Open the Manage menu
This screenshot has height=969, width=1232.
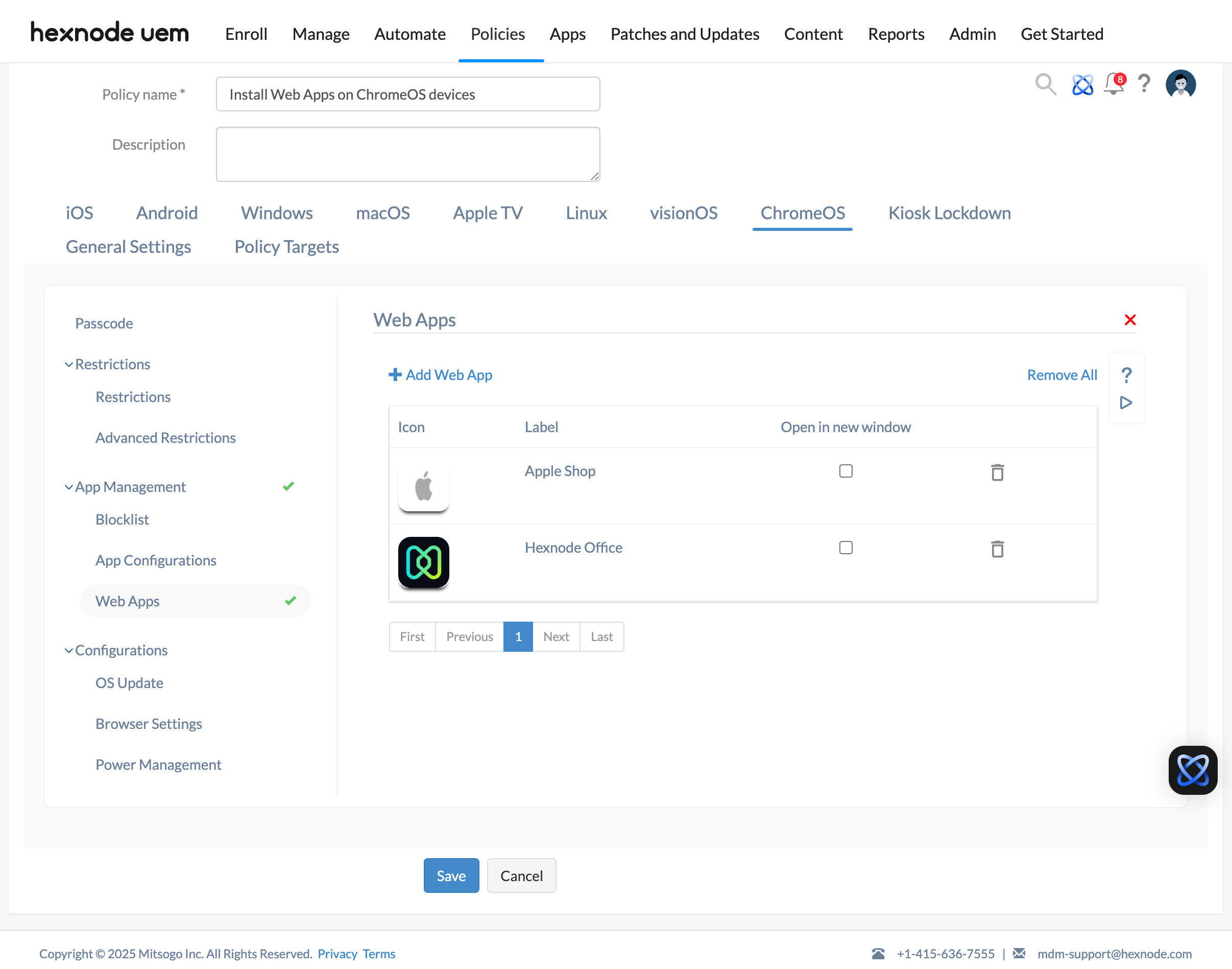pyautogui.click(x=321, y=34)
